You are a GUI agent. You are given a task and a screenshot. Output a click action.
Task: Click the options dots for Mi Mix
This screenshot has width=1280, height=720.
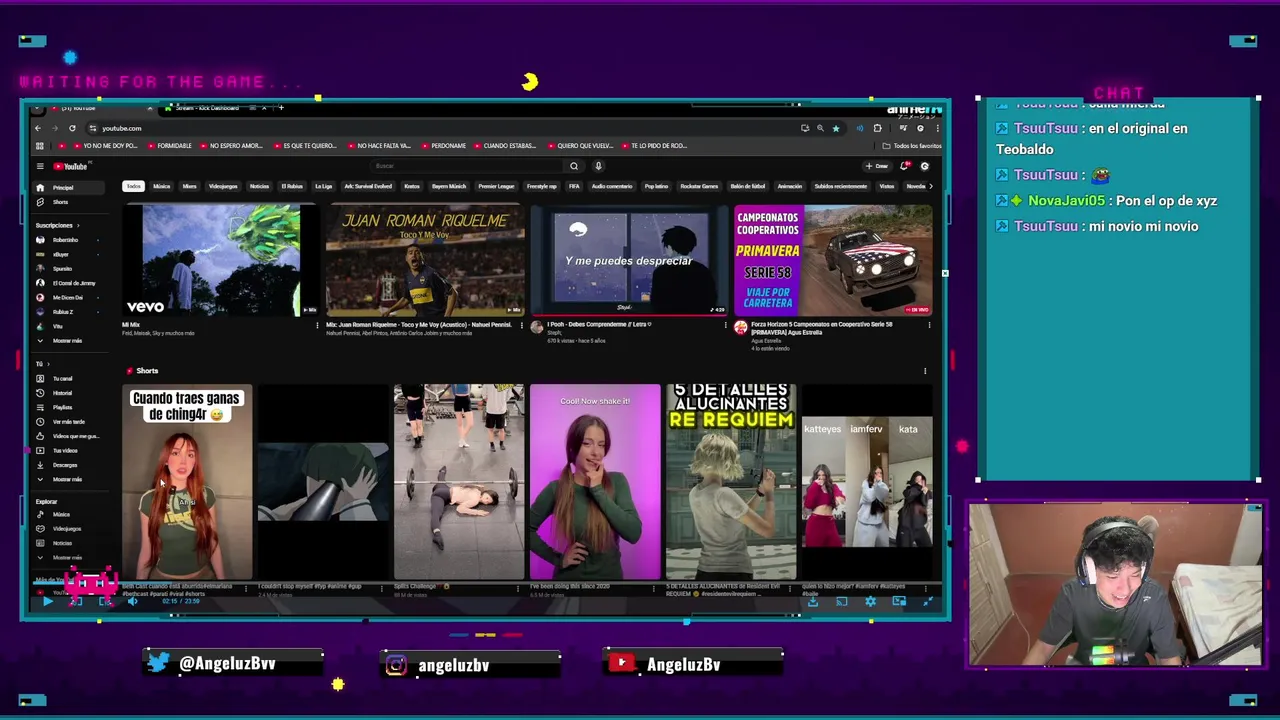pos(317,325)
